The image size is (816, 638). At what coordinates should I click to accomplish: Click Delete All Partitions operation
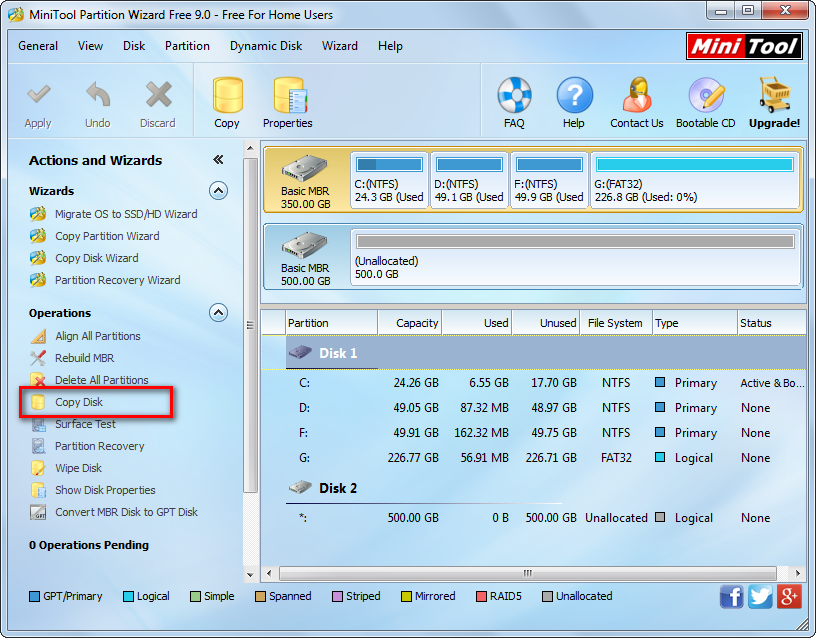point(101,380)
